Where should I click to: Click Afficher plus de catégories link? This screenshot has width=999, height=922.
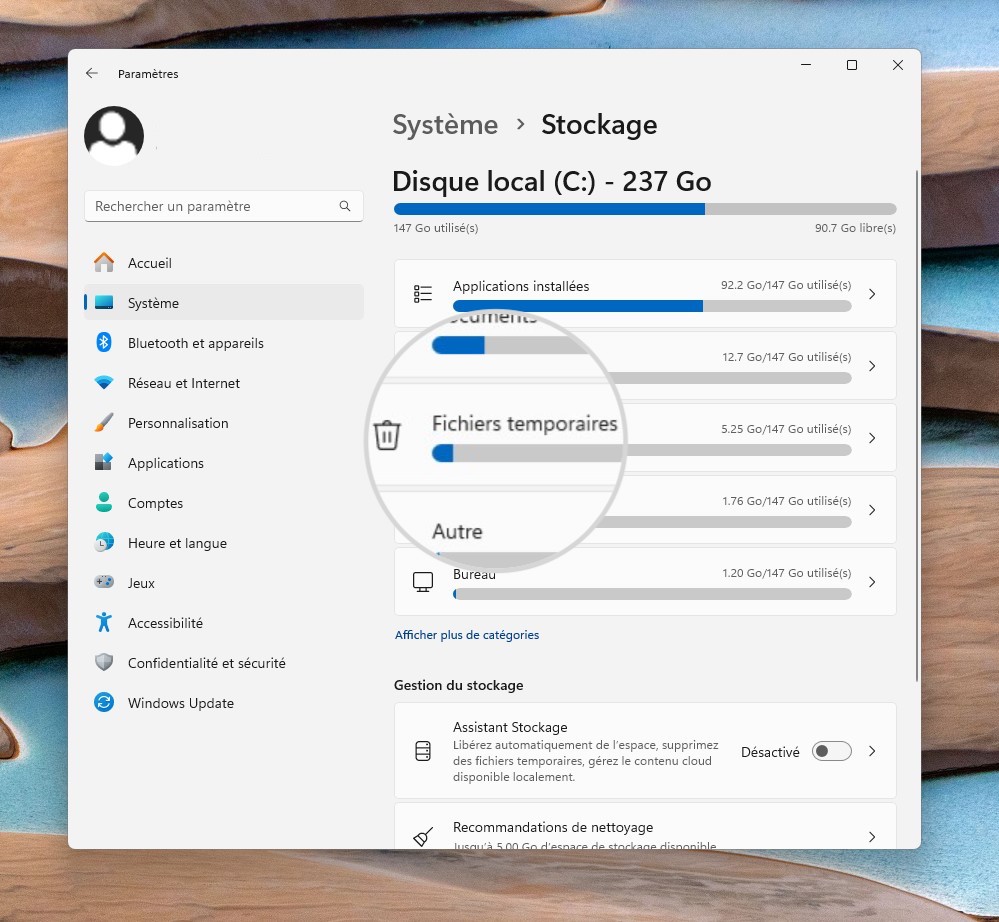click(466, 635)
